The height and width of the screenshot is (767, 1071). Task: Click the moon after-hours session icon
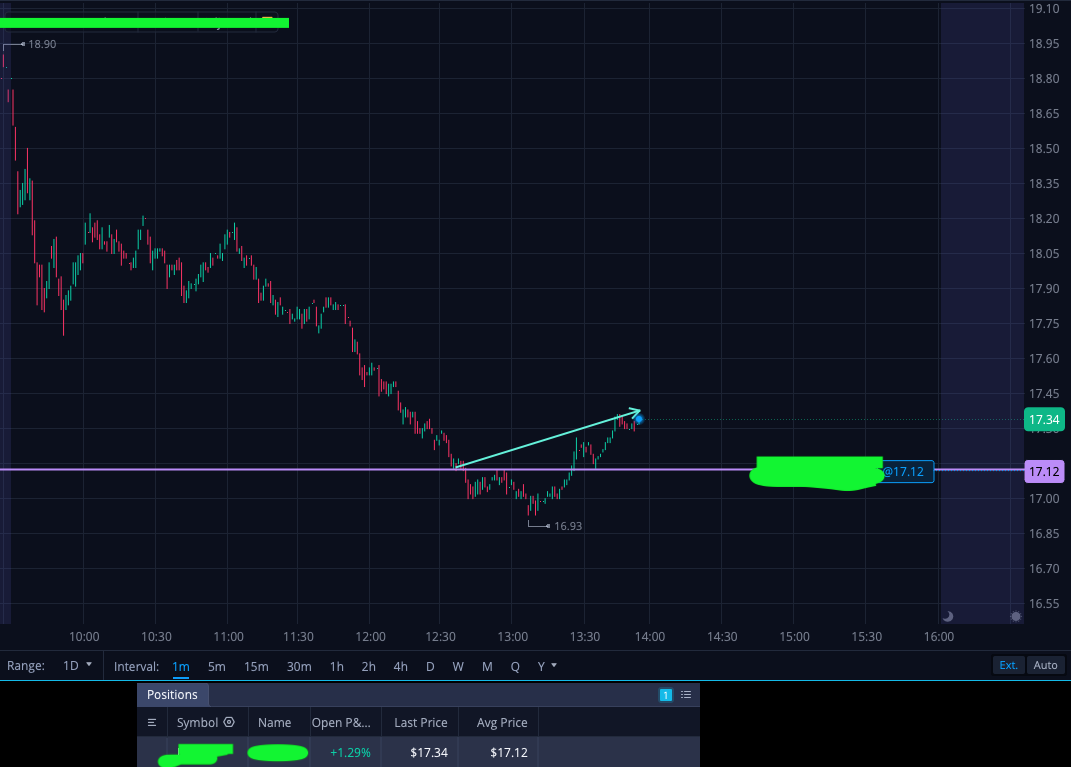pyautogui.click(x=947, y=616)
